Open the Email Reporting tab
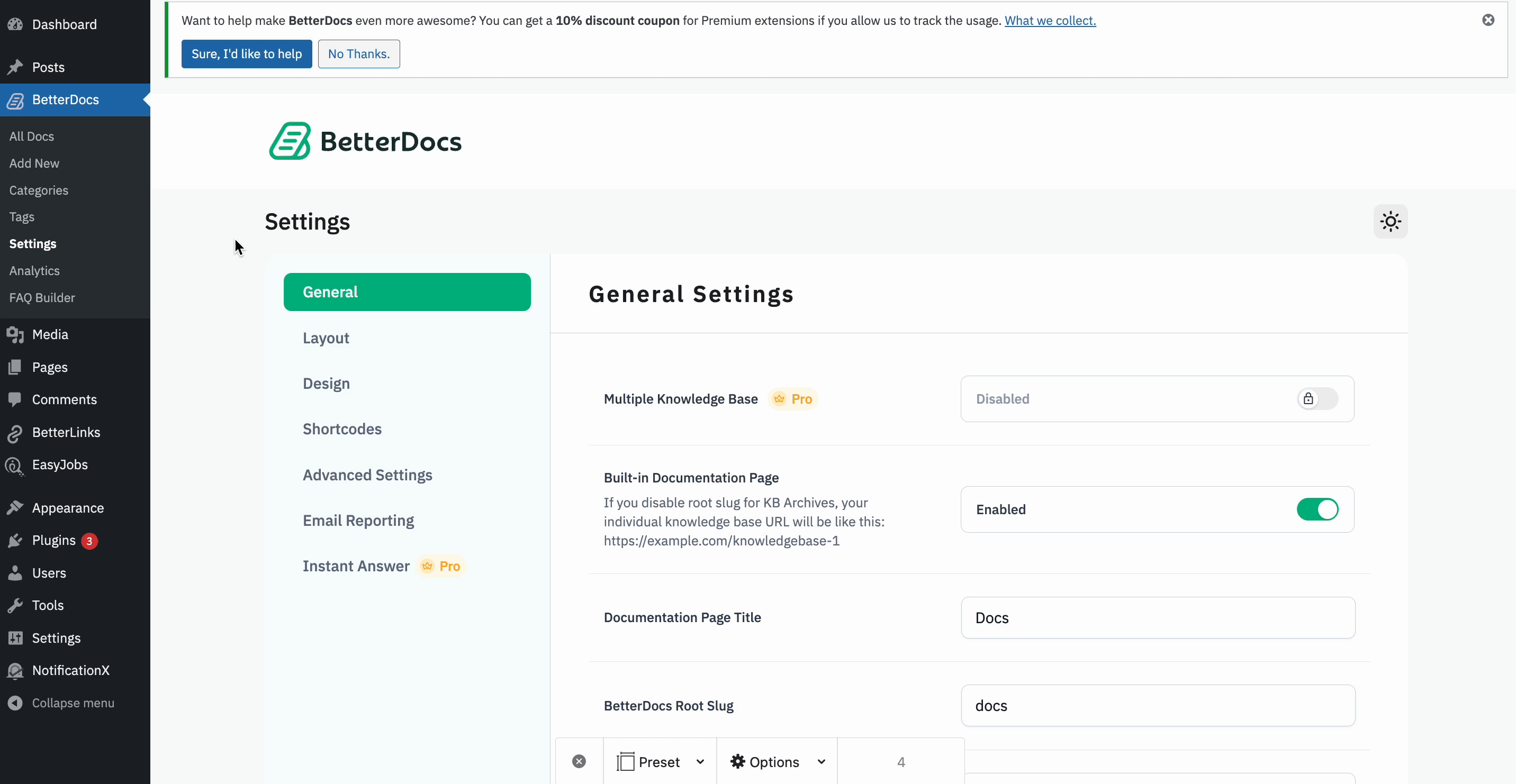1516x784 pixels. click(358, 521)
